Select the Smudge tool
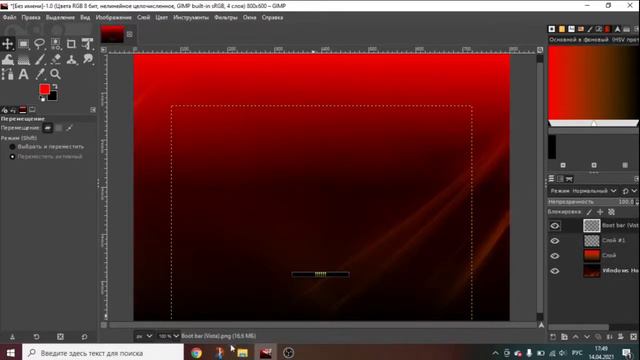Screen dimensions: 640x360 coord(87,59)
